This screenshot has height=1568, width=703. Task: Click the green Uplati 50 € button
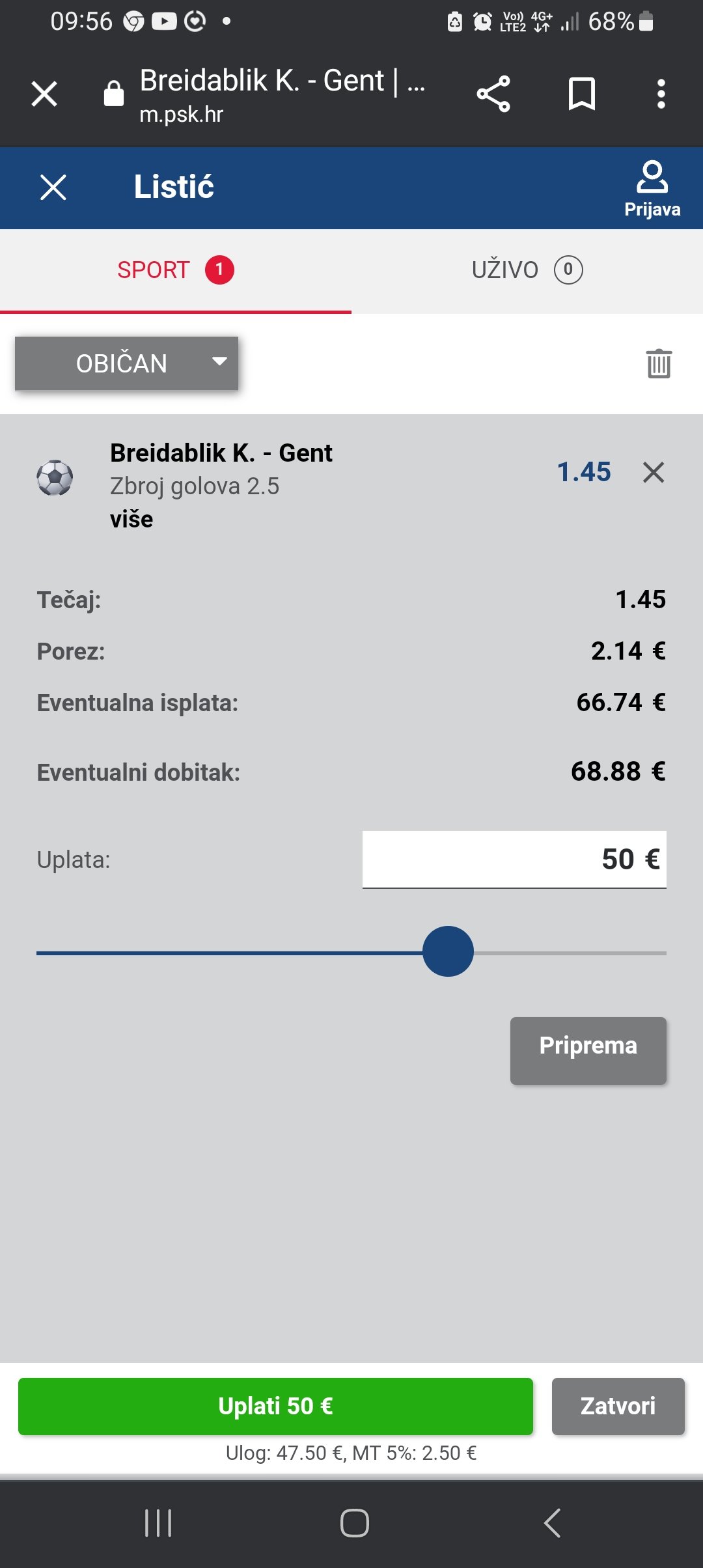tap(275, 1407)
